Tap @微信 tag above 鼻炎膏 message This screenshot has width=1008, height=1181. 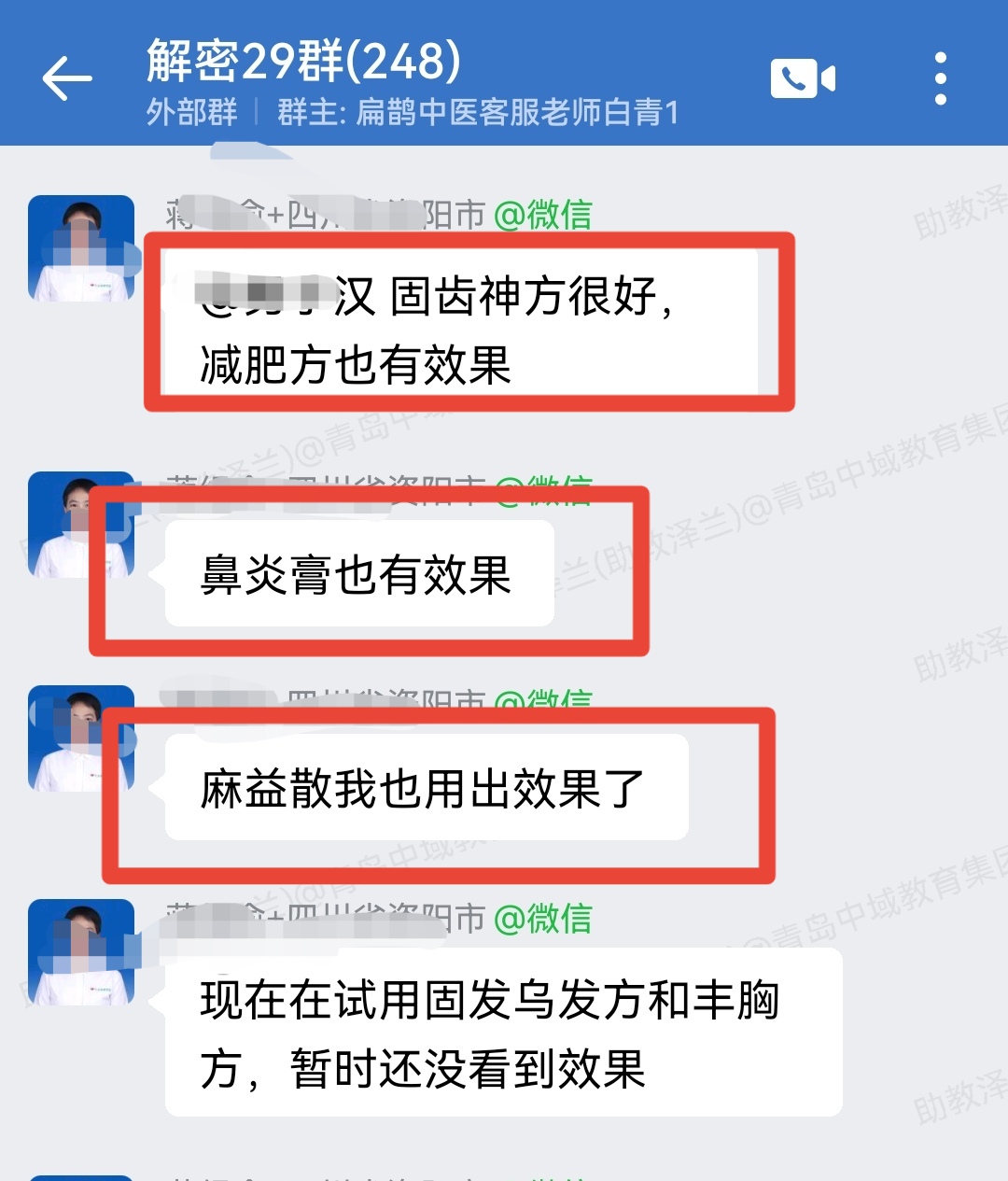542,490
